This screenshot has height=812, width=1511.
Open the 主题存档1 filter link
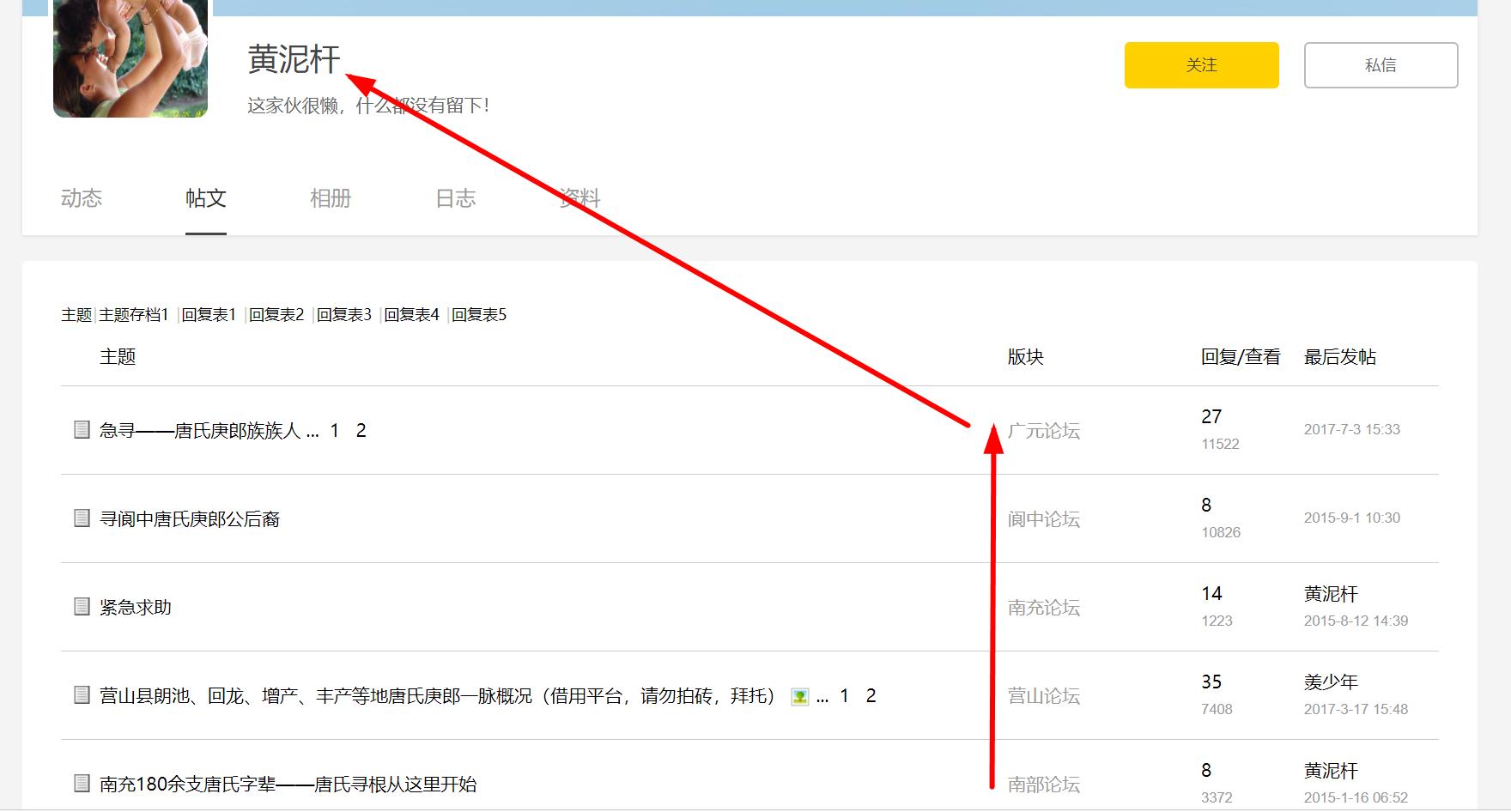click(134, 315)
